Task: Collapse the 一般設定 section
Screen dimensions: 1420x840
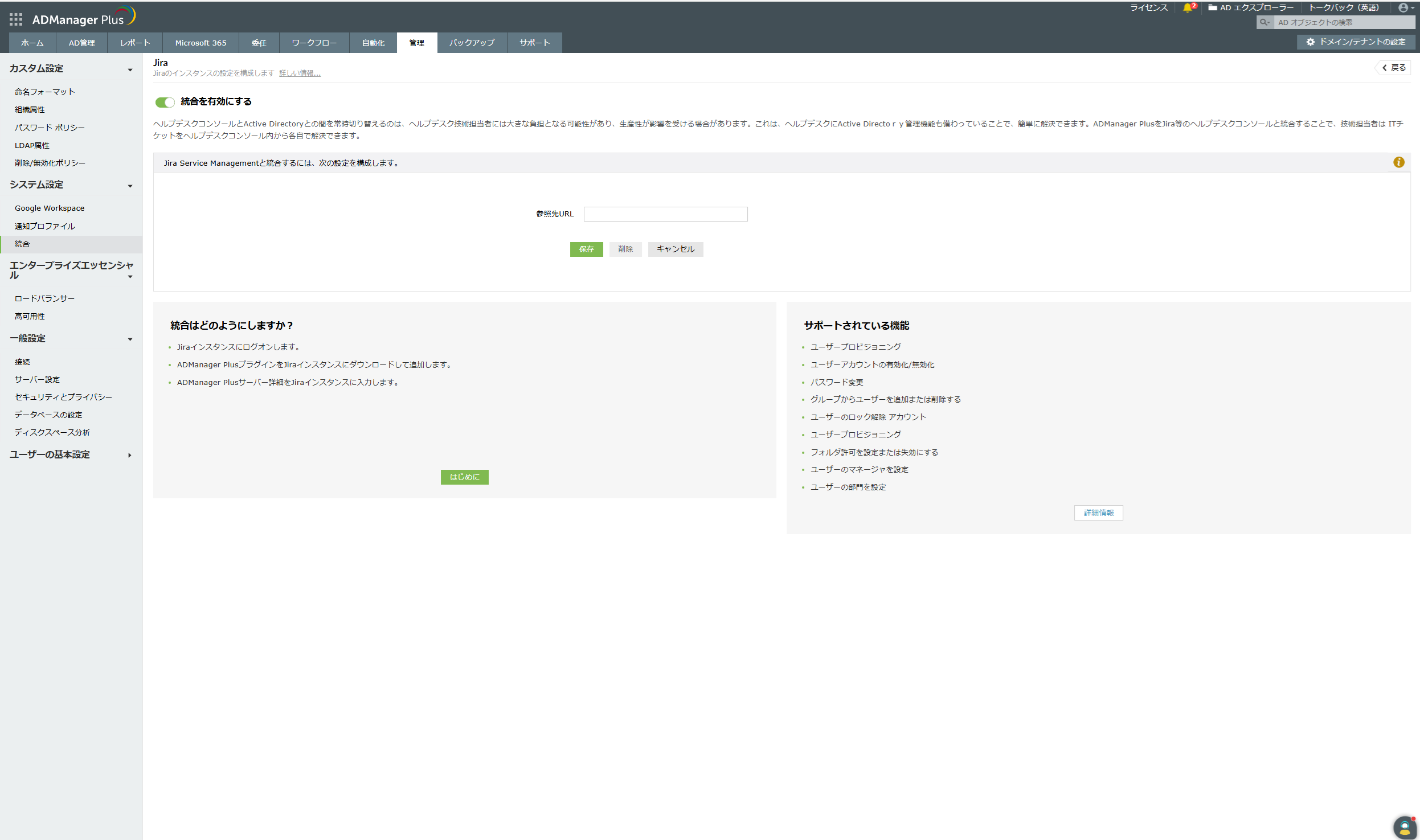Action: [130, 339]
